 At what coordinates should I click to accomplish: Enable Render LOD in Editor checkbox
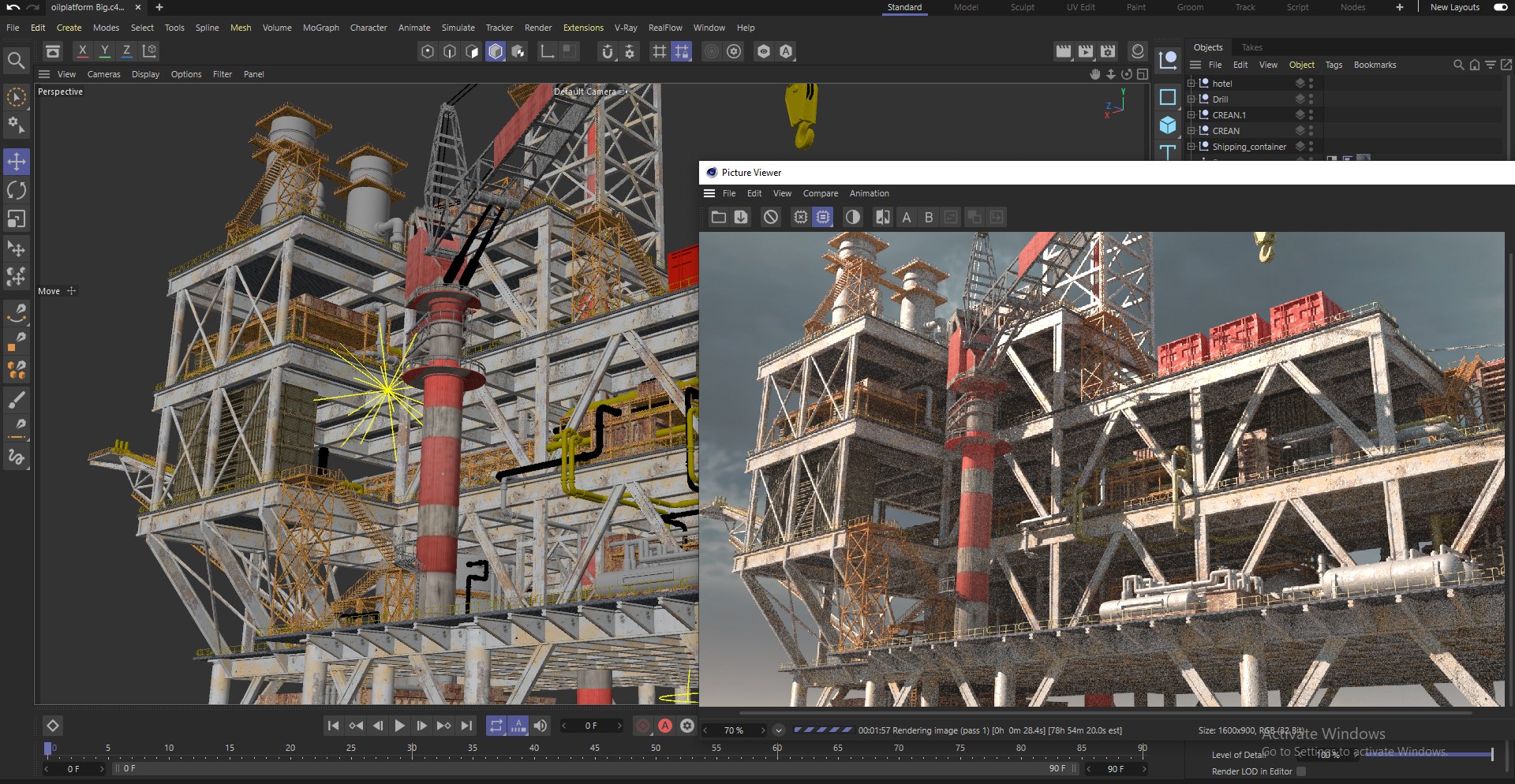pyautogui.click(x=1301, y=771)
